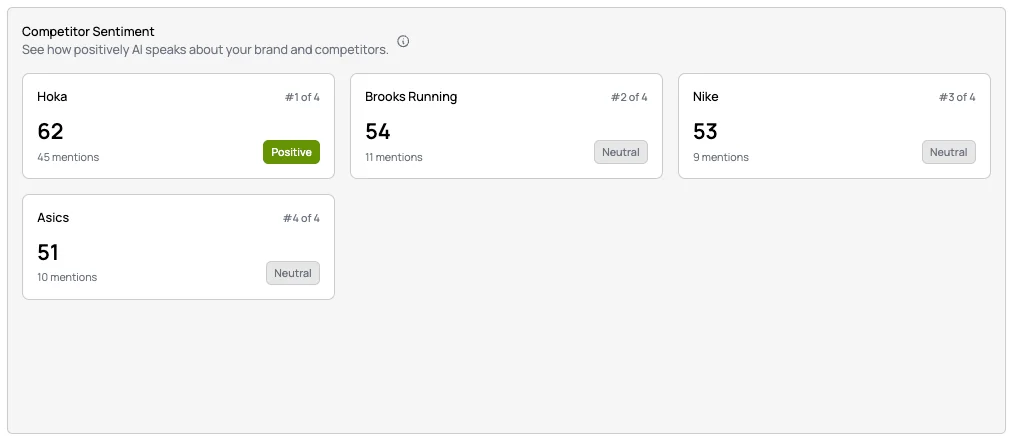Click the Brooks Running score value 54

378,131
